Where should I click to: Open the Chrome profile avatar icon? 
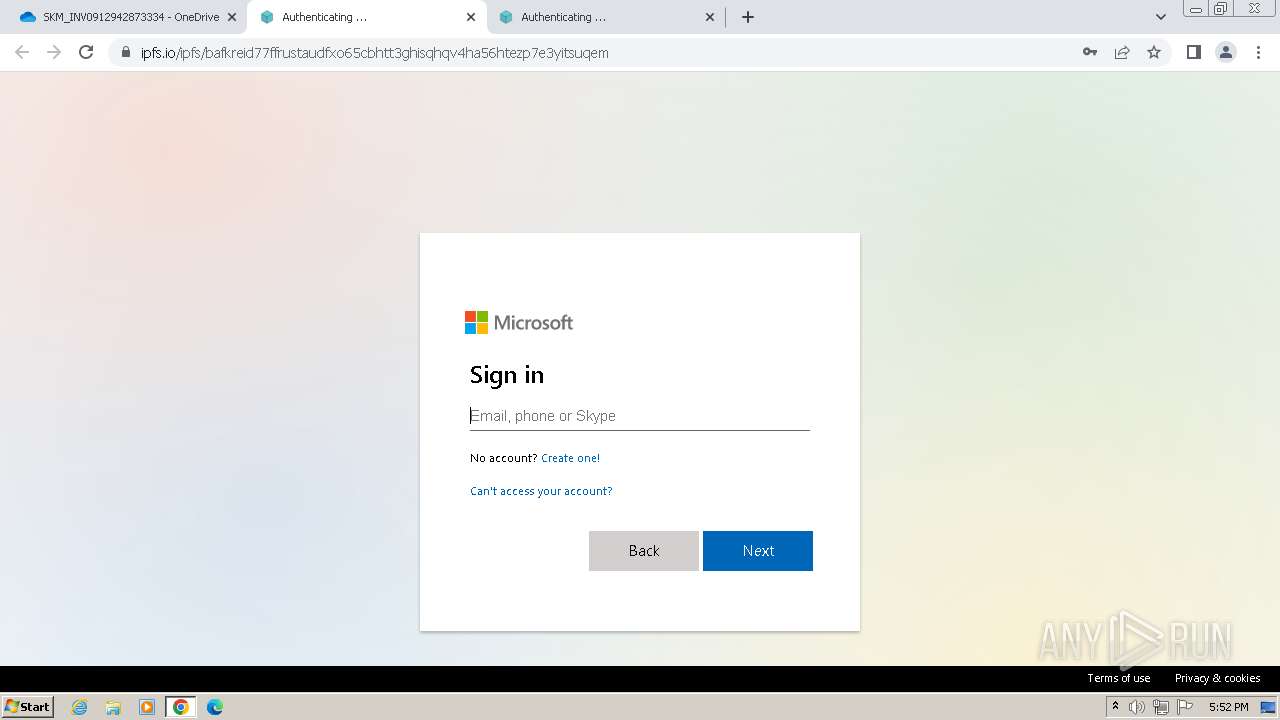[1226, 53]
